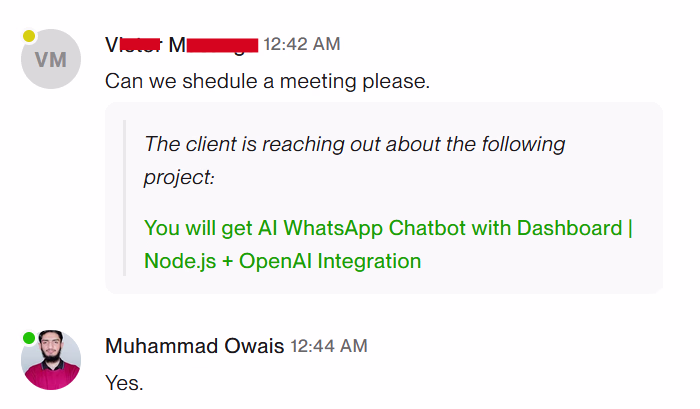Select the 'Can we shedule a meeting' message
Screen dimensions: 700x409
[x=267, y=80]
